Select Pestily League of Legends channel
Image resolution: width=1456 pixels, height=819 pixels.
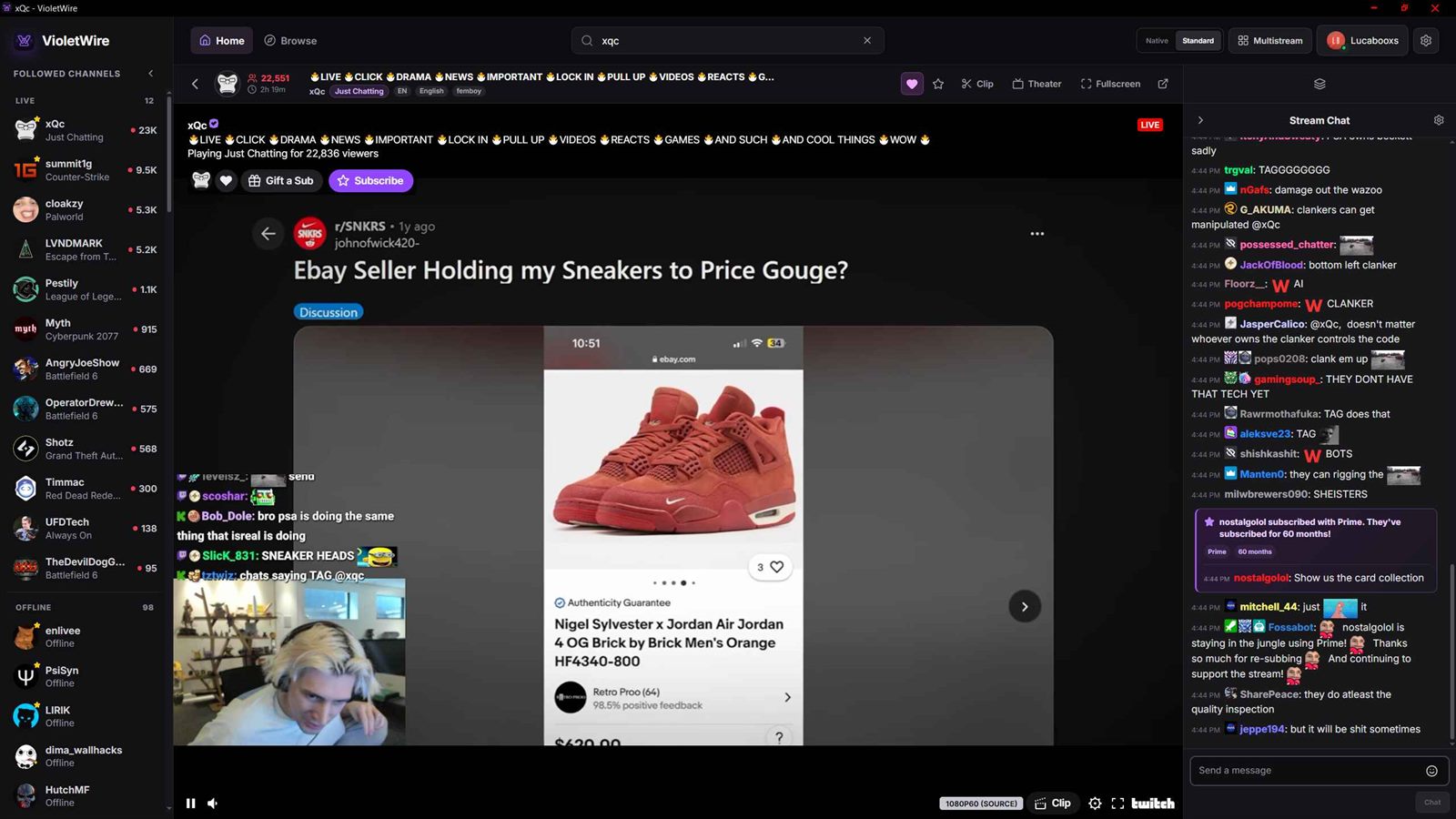[x=86, y=289]
